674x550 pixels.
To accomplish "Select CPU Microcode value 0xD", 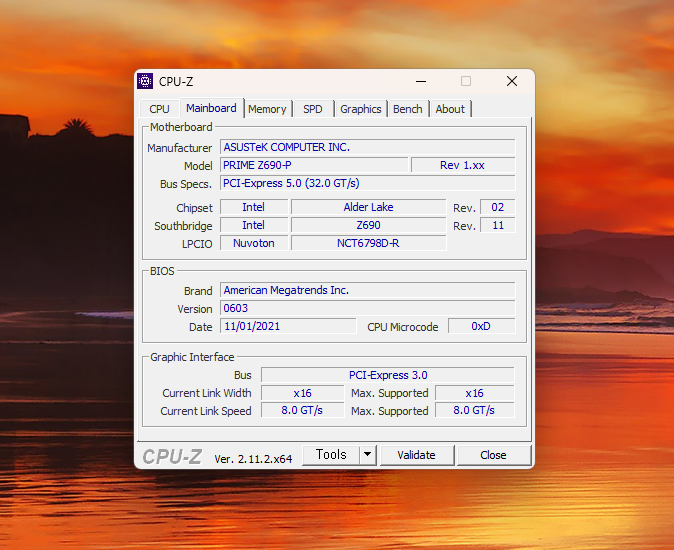I will 481,326.
